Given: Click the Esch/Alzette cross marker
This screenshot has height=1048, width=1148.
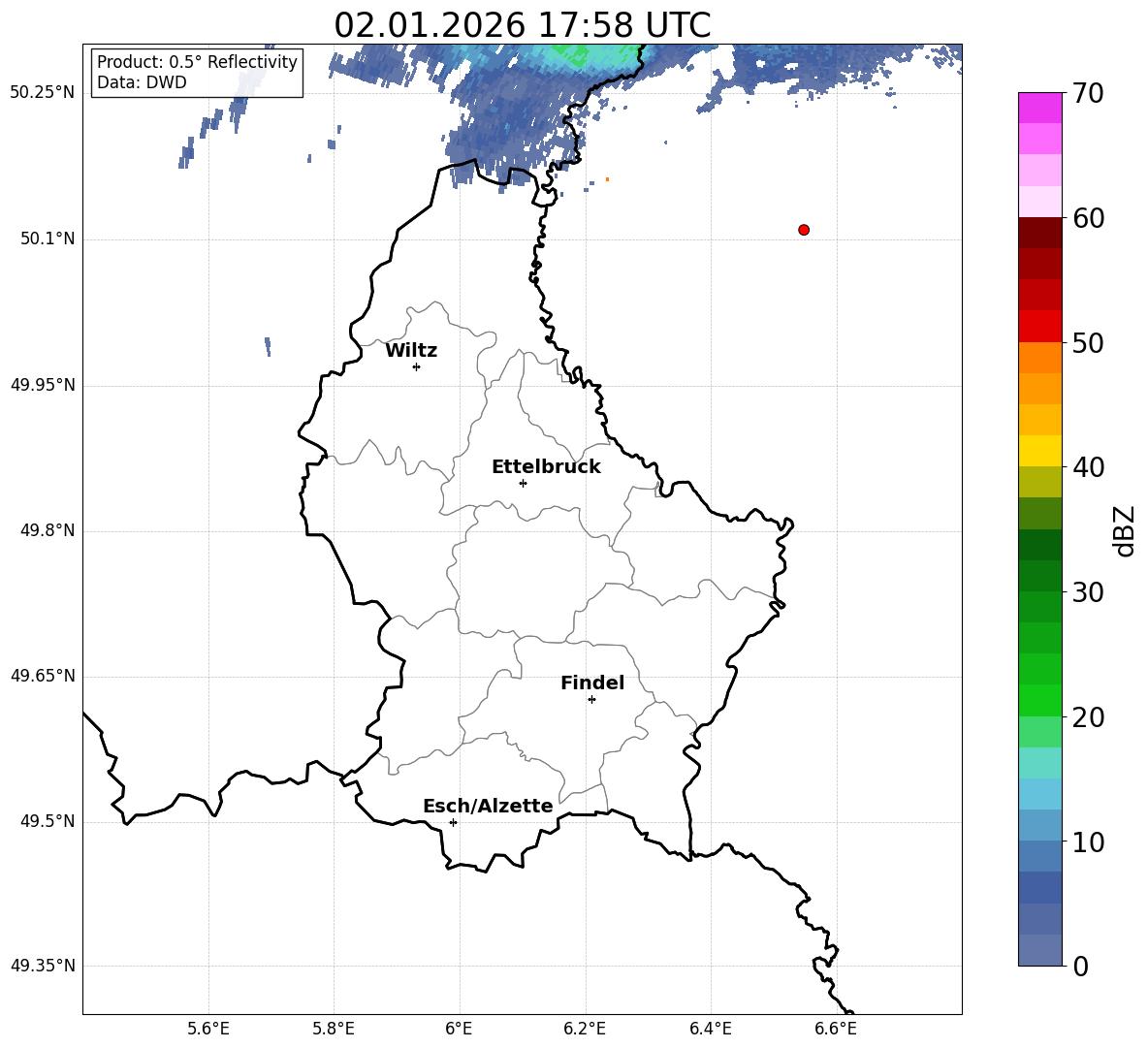Looking at the screenshot, I should click(x=453, y=822).
